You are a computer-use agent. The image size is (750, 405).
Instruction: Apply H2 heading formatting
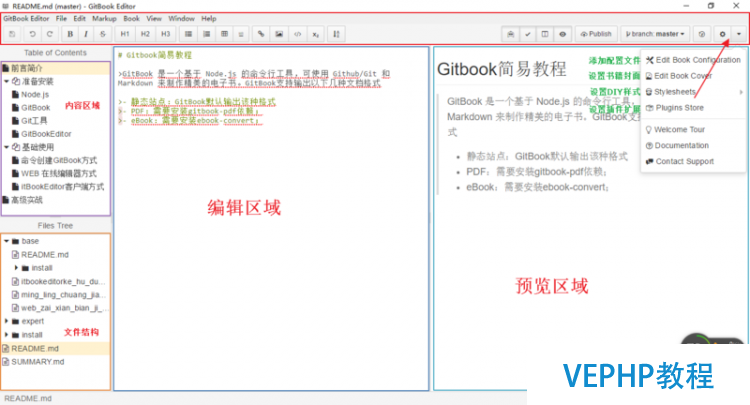[x=145, y=34]
